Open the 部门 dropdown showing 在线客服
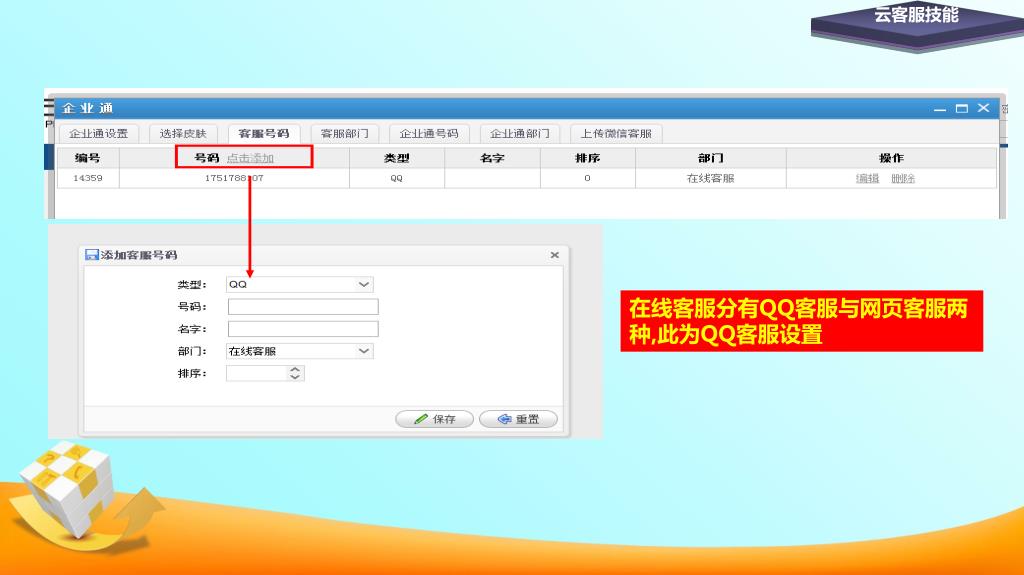The image size is (1024, 575). point(300,351)
